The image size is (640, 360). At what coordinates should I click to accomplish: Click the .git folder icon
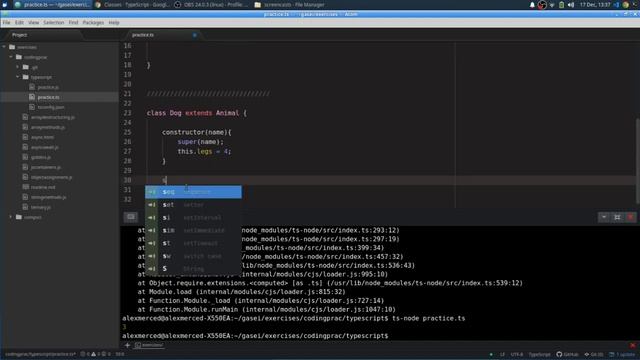click(x=26, y=67)
